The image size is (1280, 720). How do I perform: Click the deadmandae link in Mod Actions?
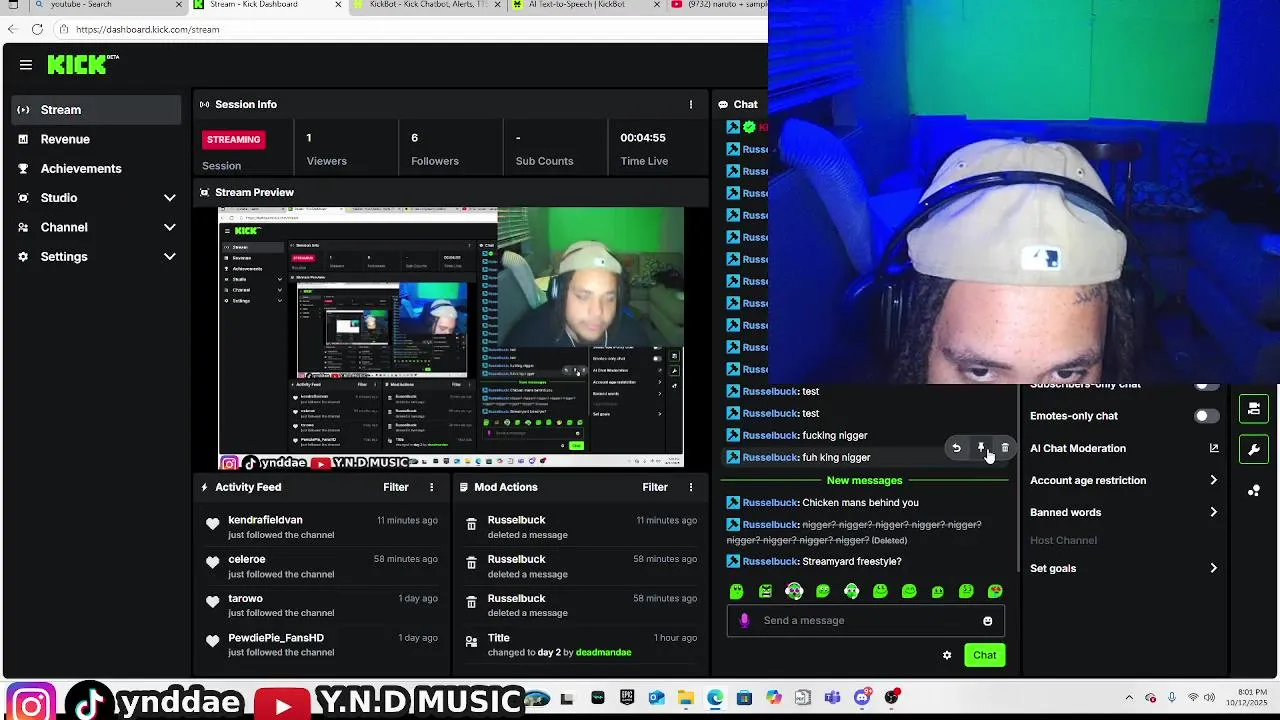tap(603, 653)
